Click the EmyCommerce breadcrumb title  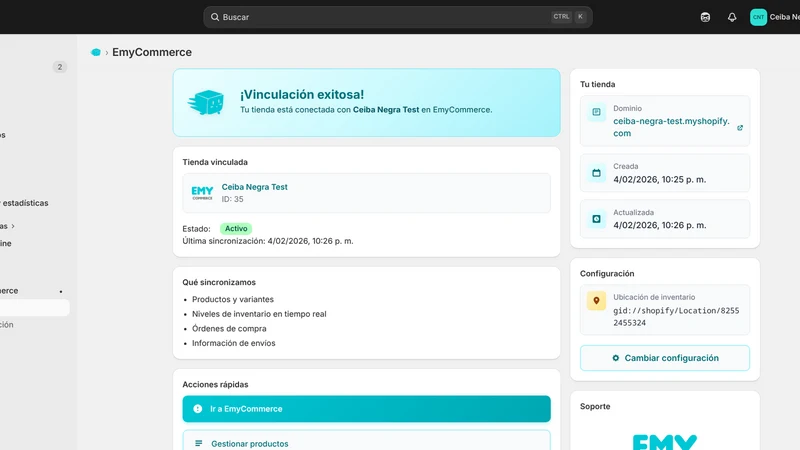pos(152,52)
